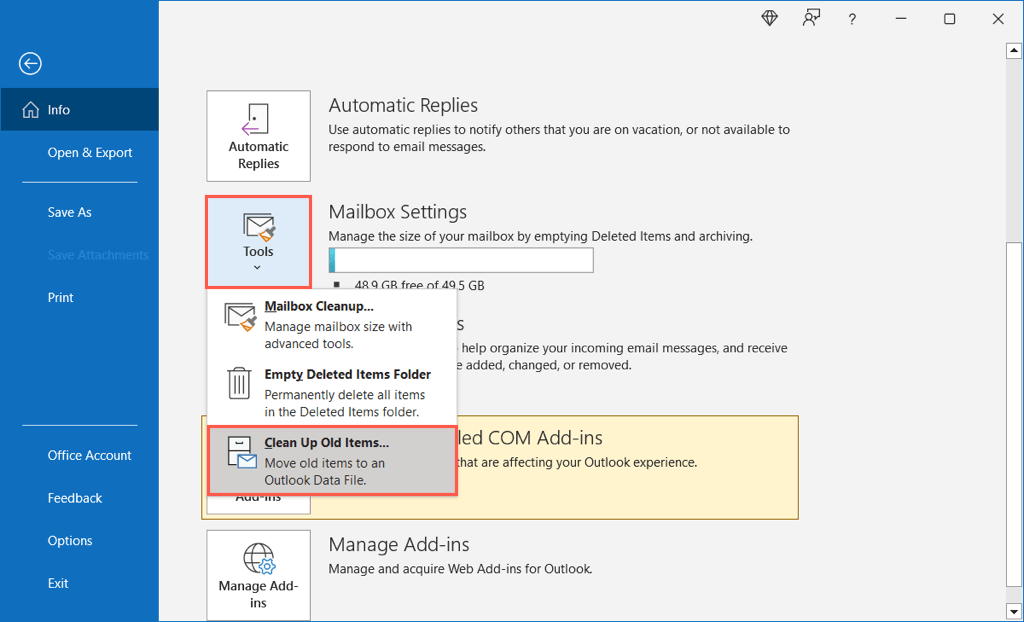Open Outlook Options
The image size is (1024, 622).
tap(70, 541)
